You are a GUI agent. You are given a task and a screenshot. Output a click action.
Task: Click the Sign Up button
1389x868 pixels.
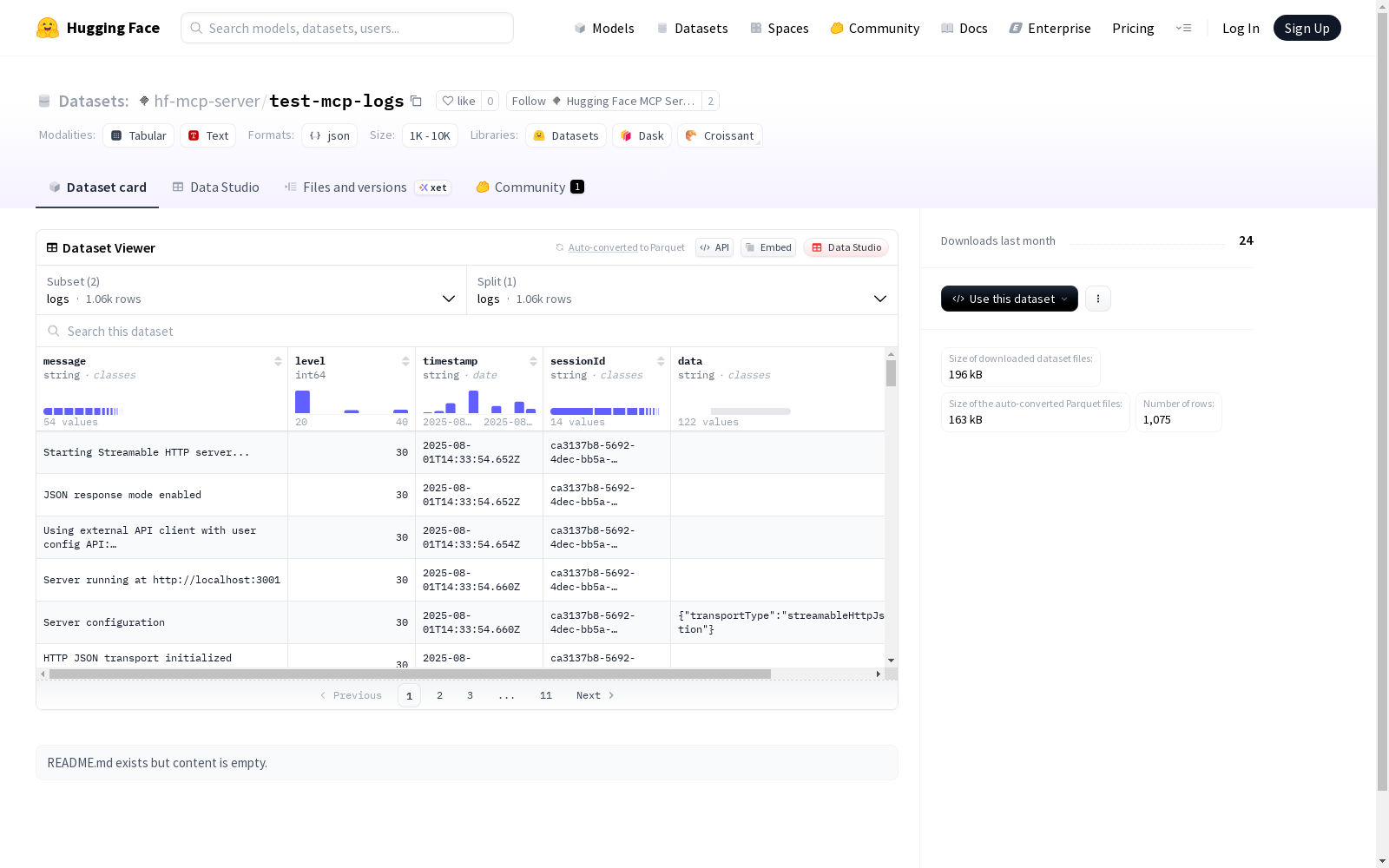pyautogui.click(x=1307, y=28)
